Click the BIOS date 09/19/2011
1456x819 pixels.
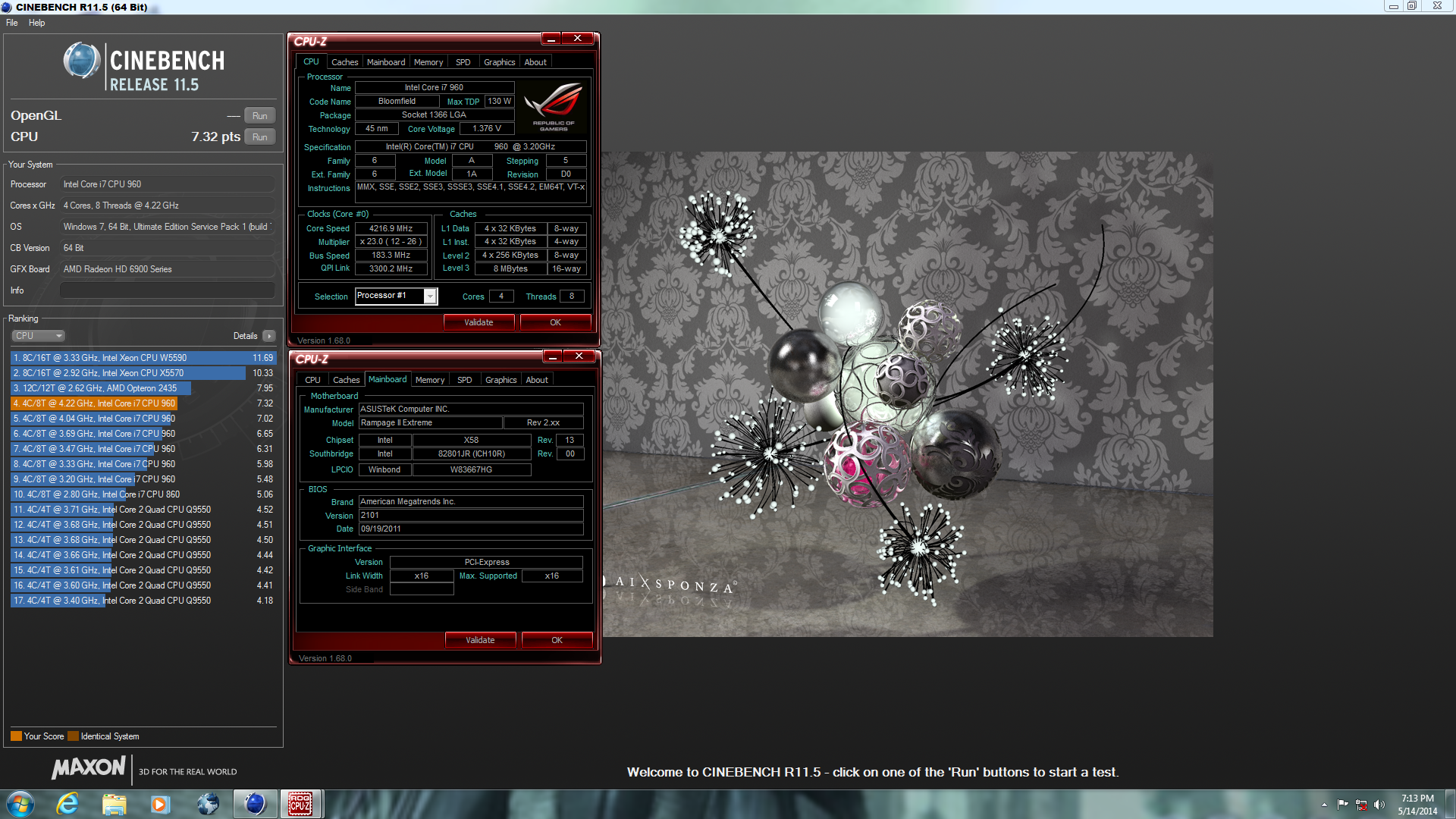pos(471,529)
